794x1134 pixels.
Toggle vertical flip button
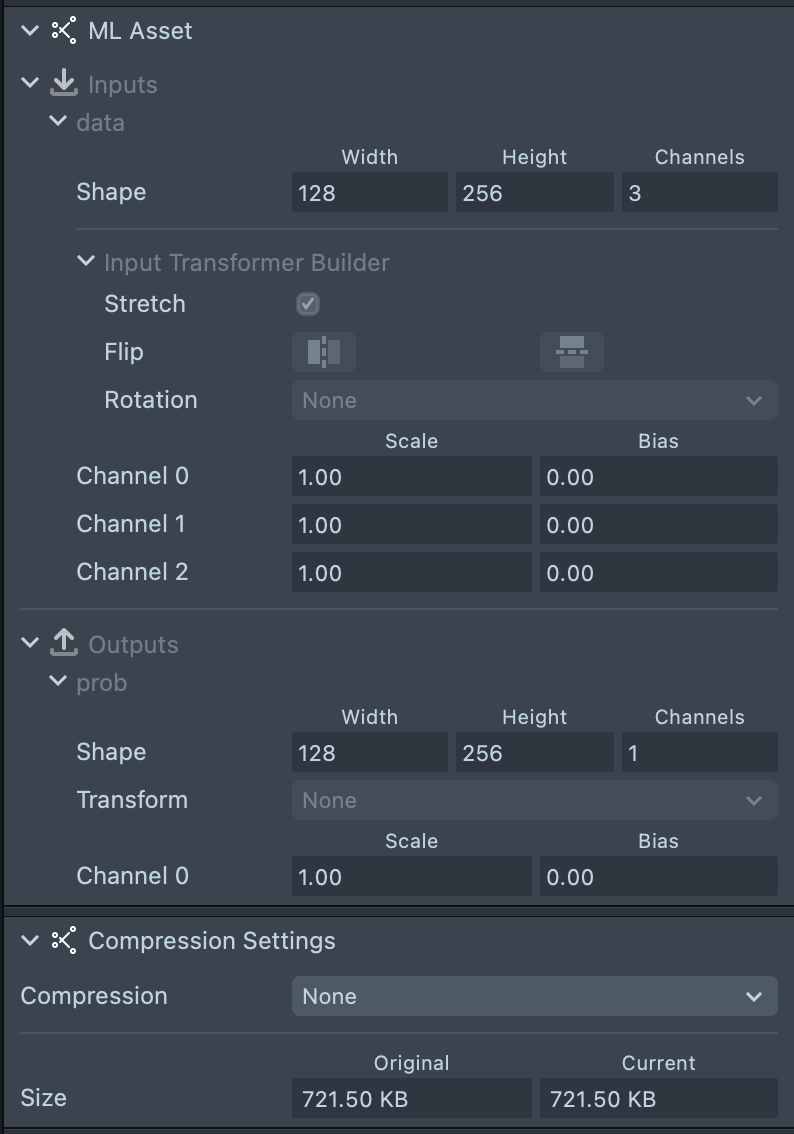coord(571,352)
